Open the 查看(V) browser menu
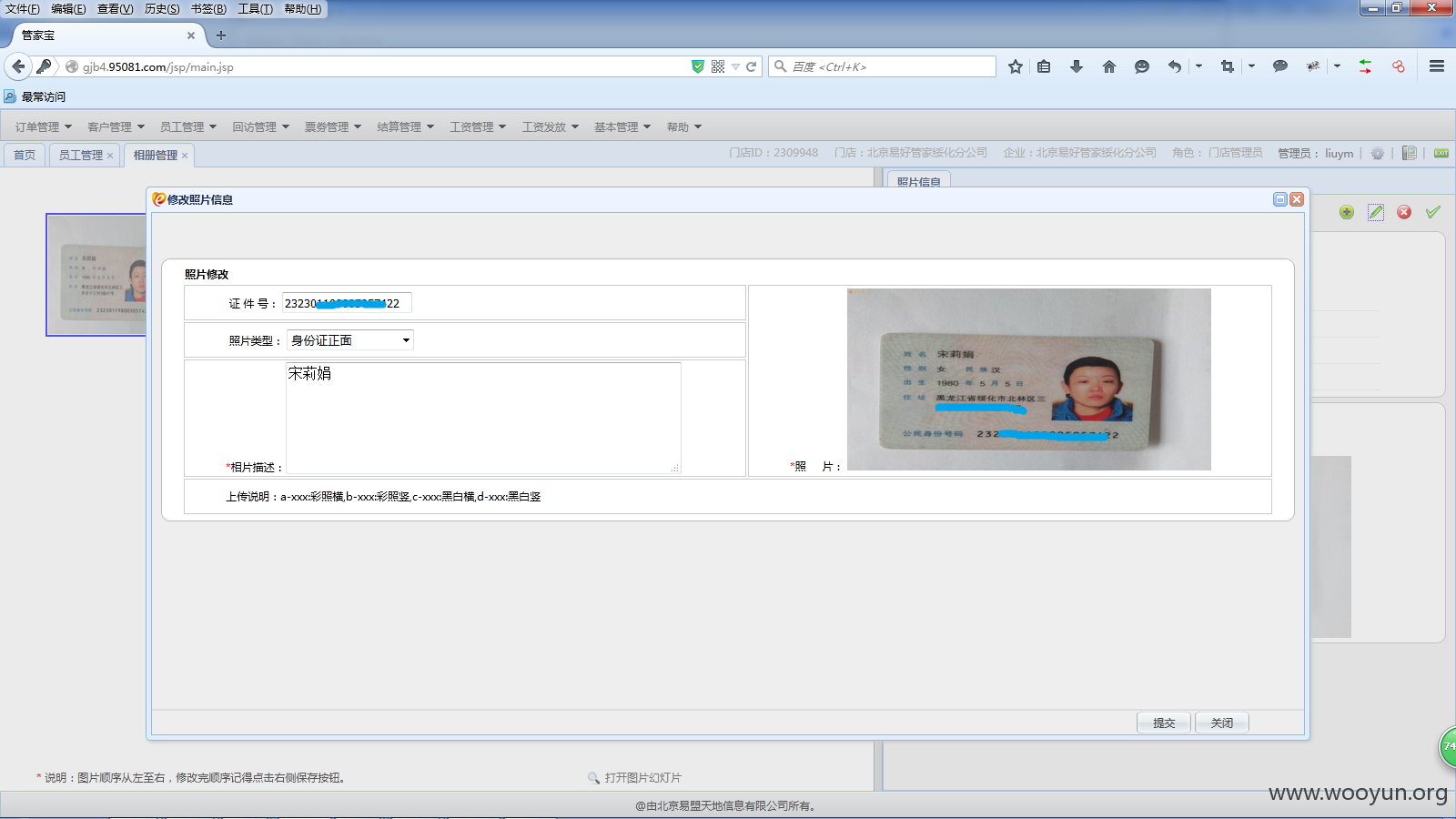Screen dimensions: 1456x819 point(116,9)
